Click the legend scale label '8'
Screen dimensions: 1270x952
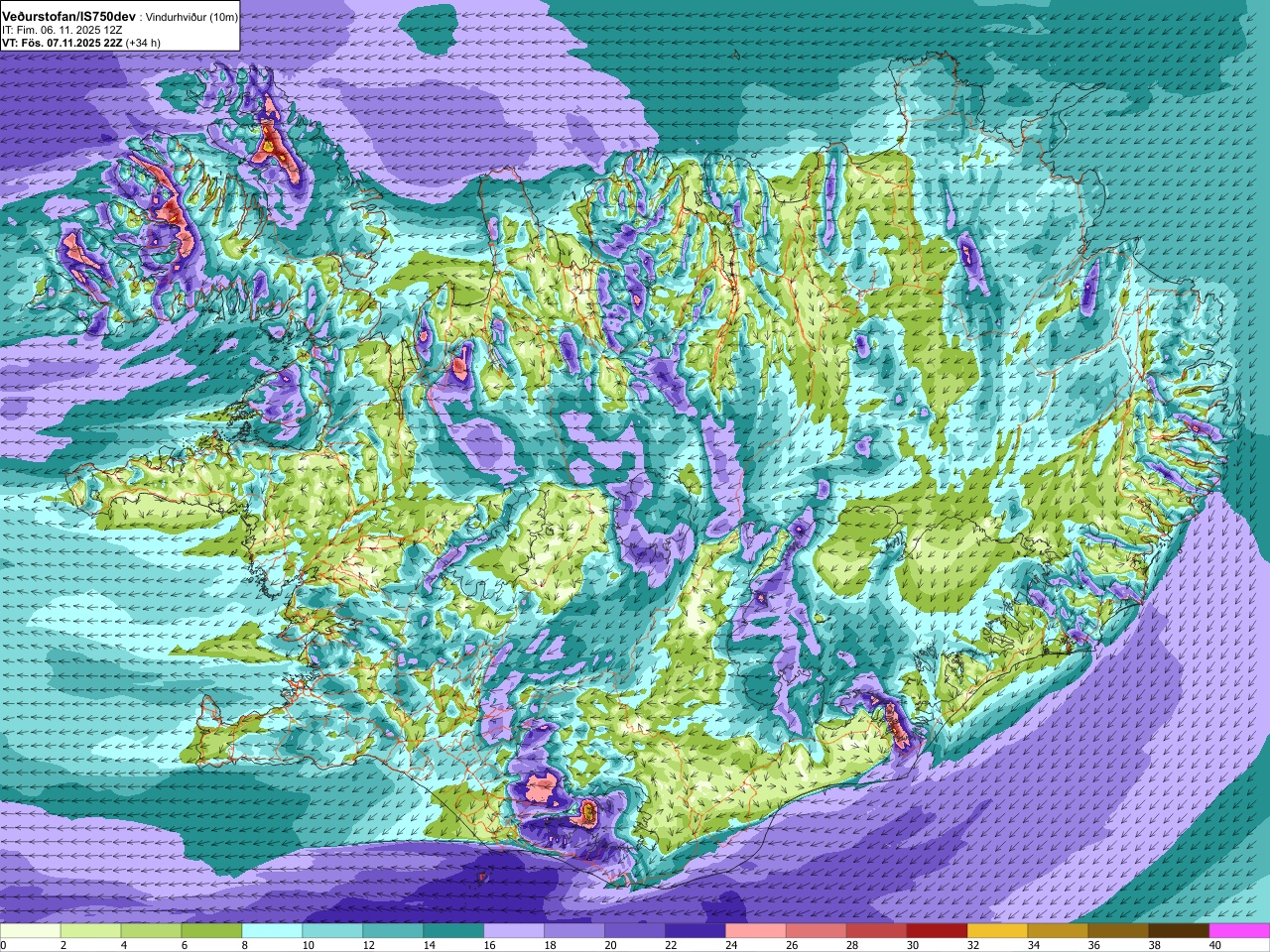coord(243,946)
